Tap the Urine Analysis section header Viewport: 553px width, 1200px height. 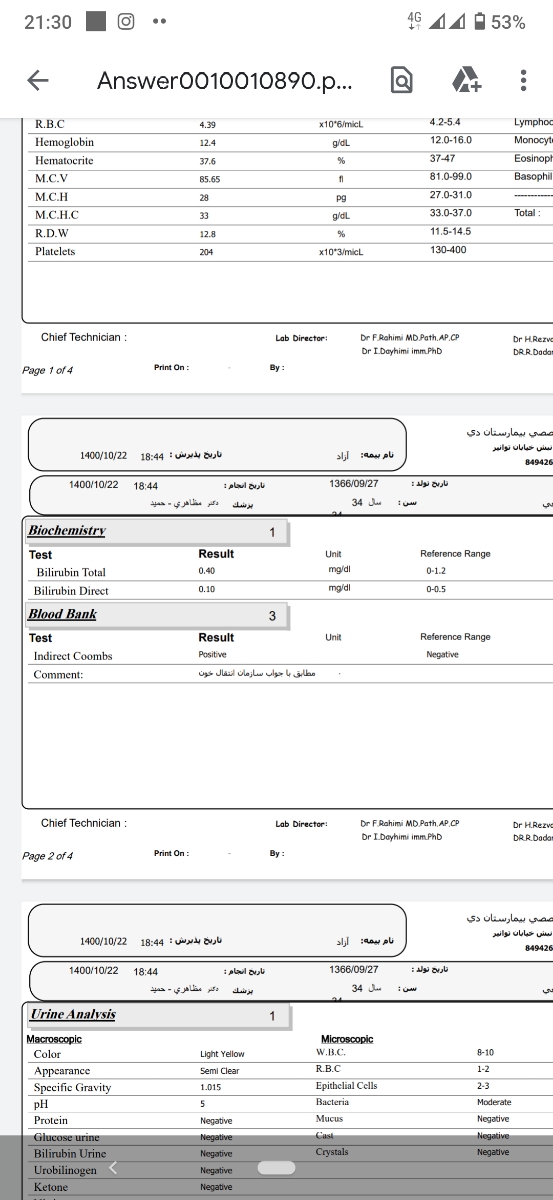click(x=72, y=1014)
